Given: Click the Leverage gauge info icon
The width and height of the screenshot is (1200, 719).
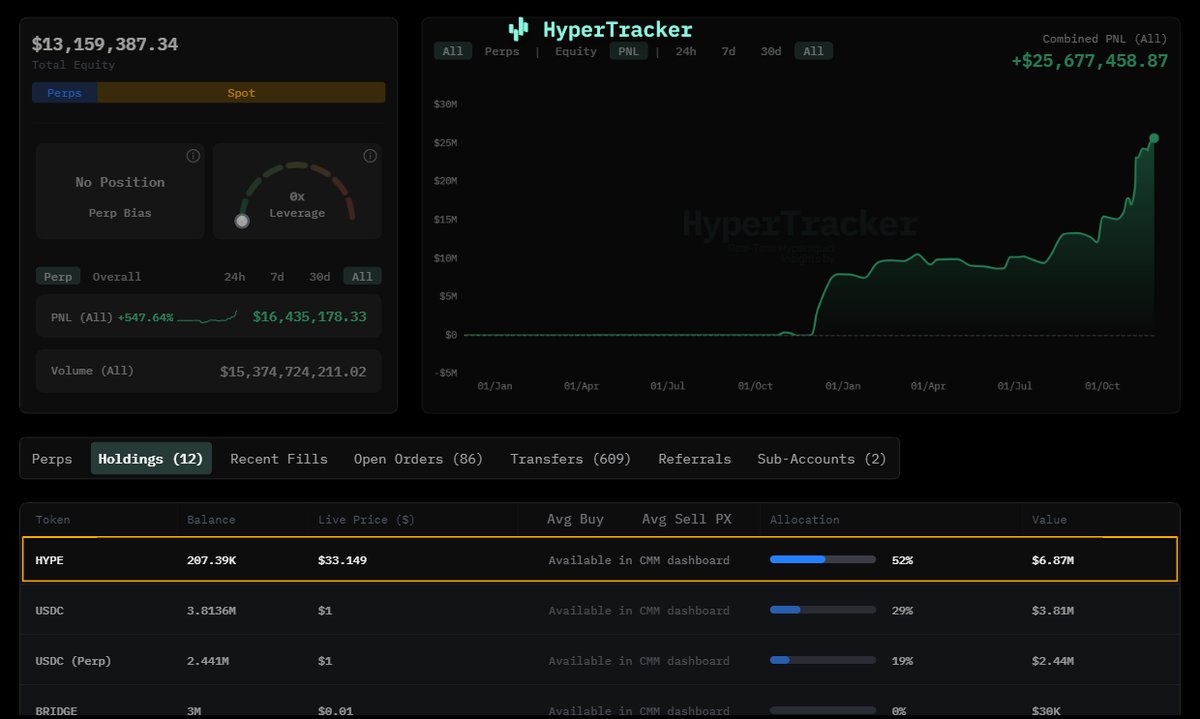Looking at the screenshot, I should 369,155.
